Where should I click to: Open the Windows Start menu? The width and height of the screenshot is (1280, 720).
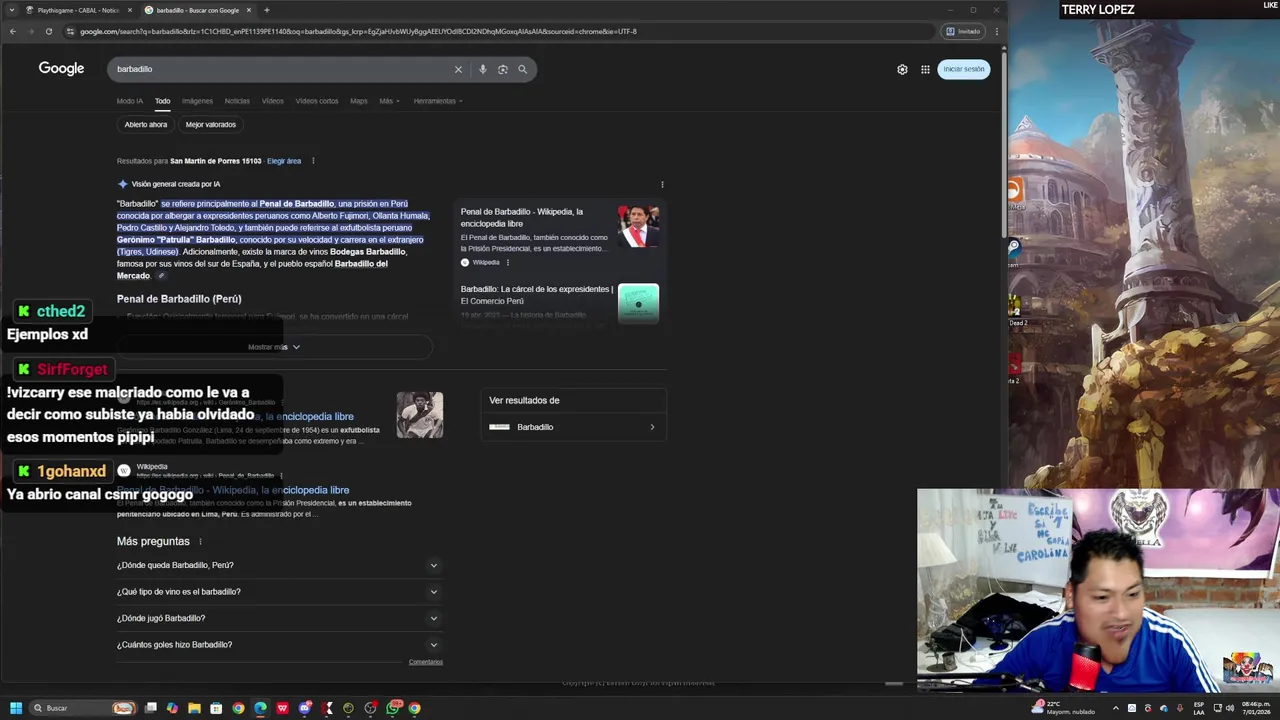(15, 708)
